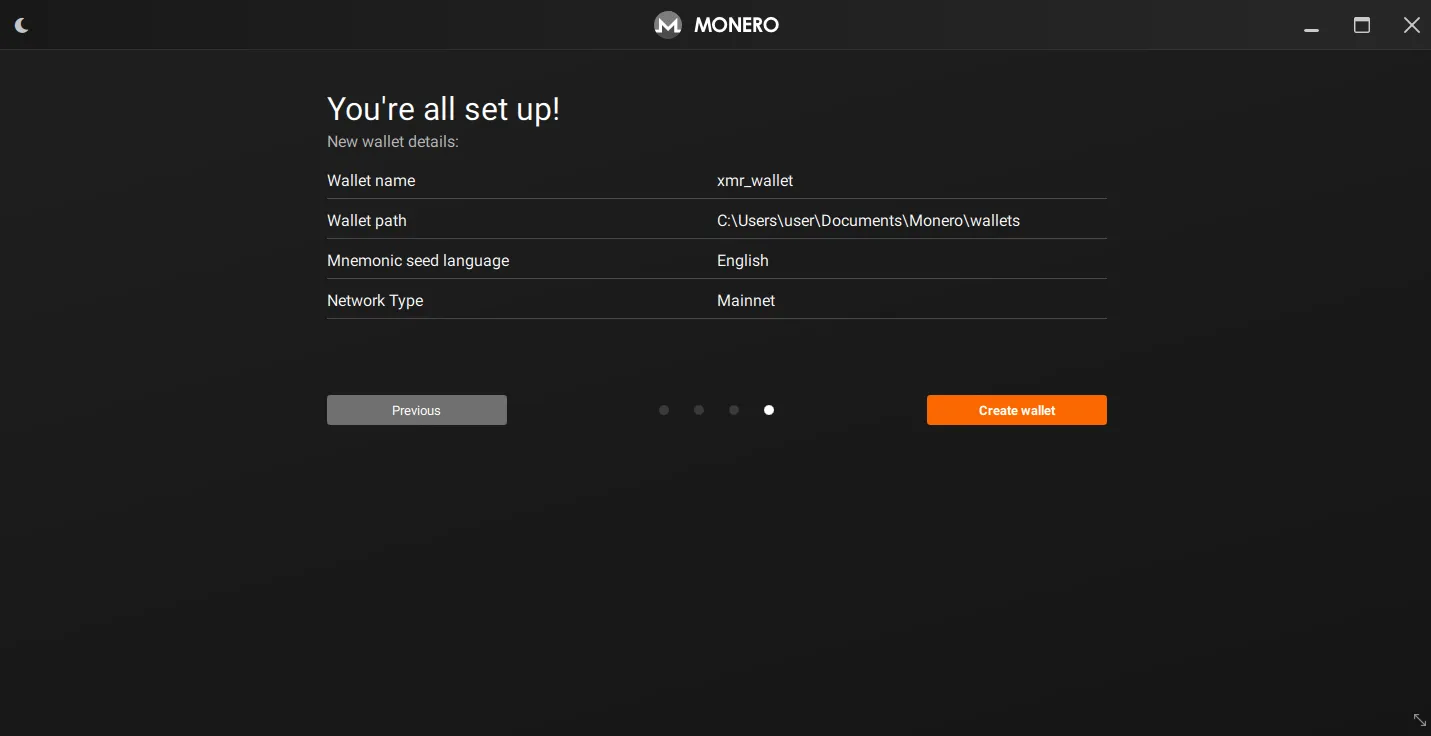Screen dimensions: 1431x736
Task: Close the Monero wallet window
Action: 1411,25
